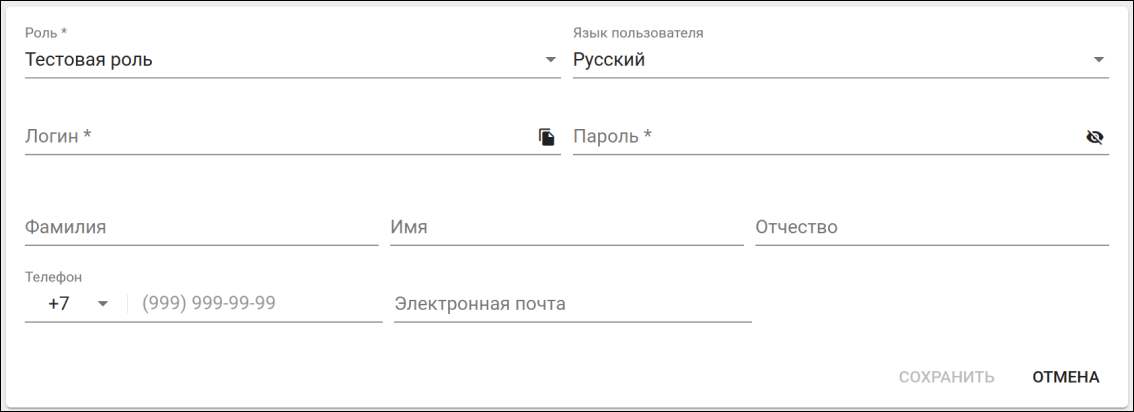Click the 'Язык пользователя' field label

point(638,33)
